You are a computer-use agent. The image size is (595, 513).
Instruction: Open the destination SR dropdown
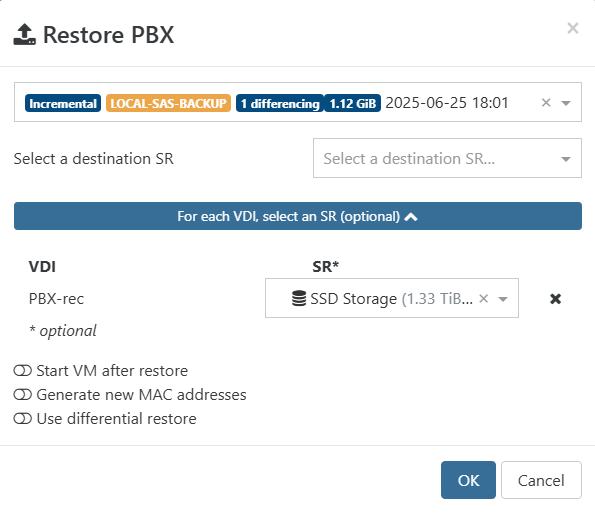click(x=447, y=158)
